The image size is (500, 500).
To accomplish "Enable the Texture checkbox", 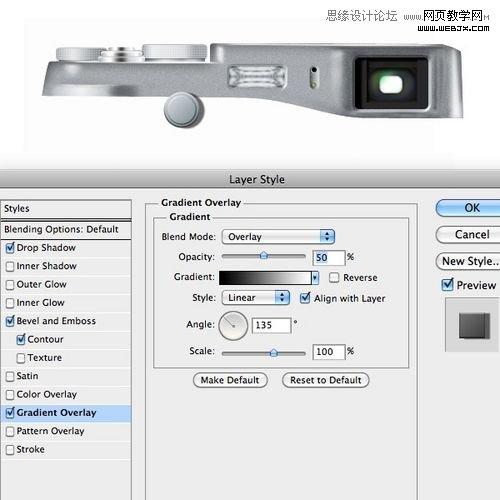I will (x=21, y=358).
